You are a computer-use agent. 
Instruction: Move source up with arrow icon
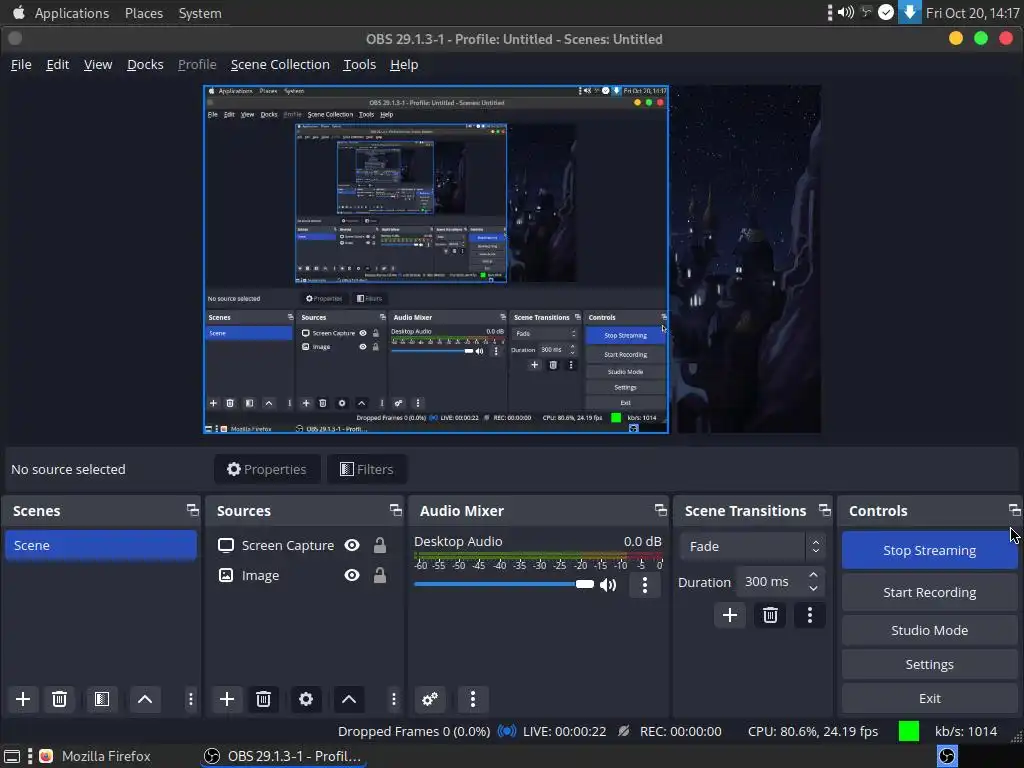tap(349, 699)
